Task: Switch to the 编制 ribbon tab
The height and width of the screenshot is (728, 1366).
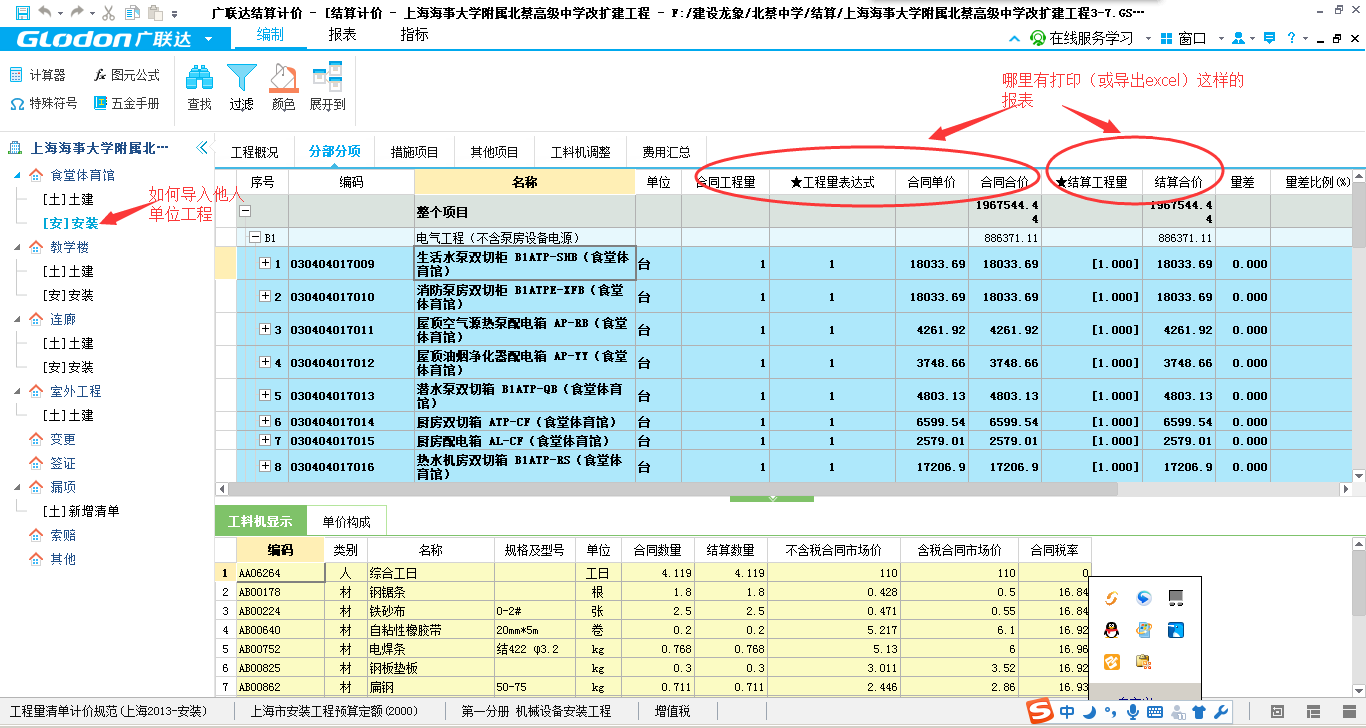Action: [x=270, y=35]
